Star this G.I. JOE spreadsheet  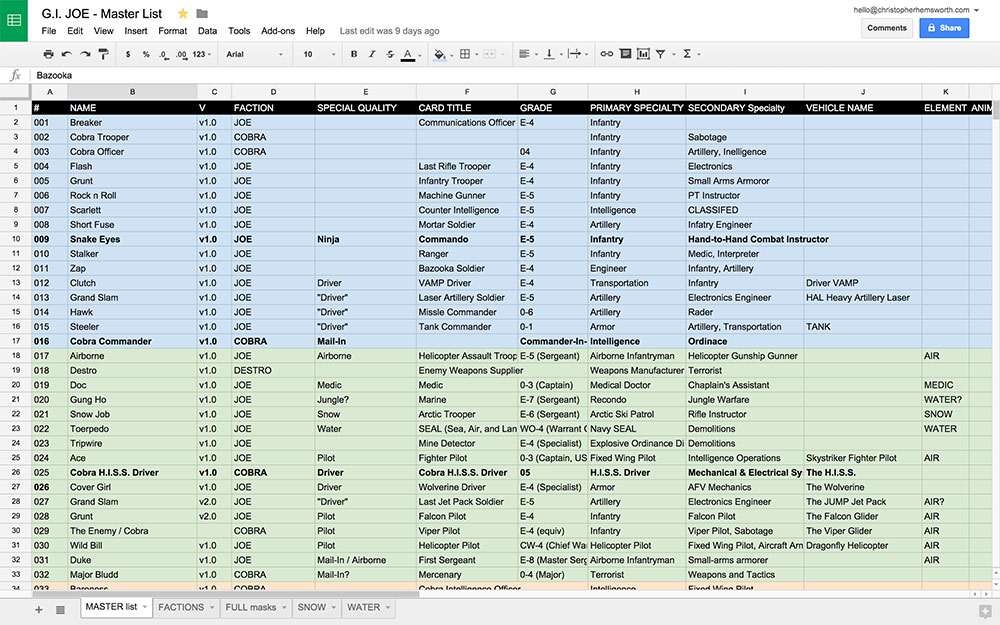[182, 14]
